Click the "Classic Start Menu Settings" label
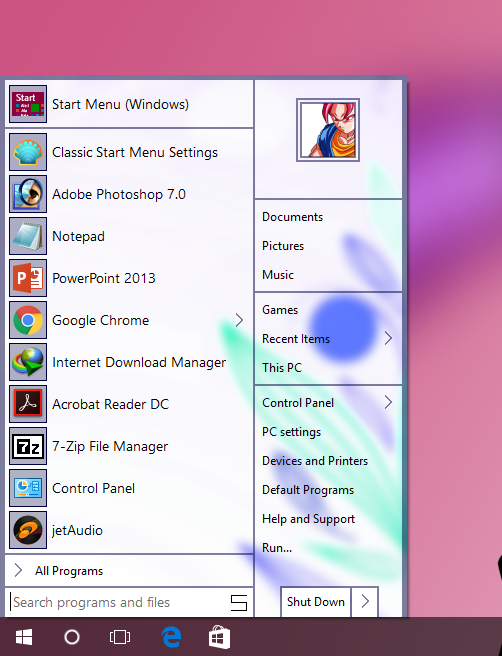Screen dimensions: 502x656 [135, 153]
